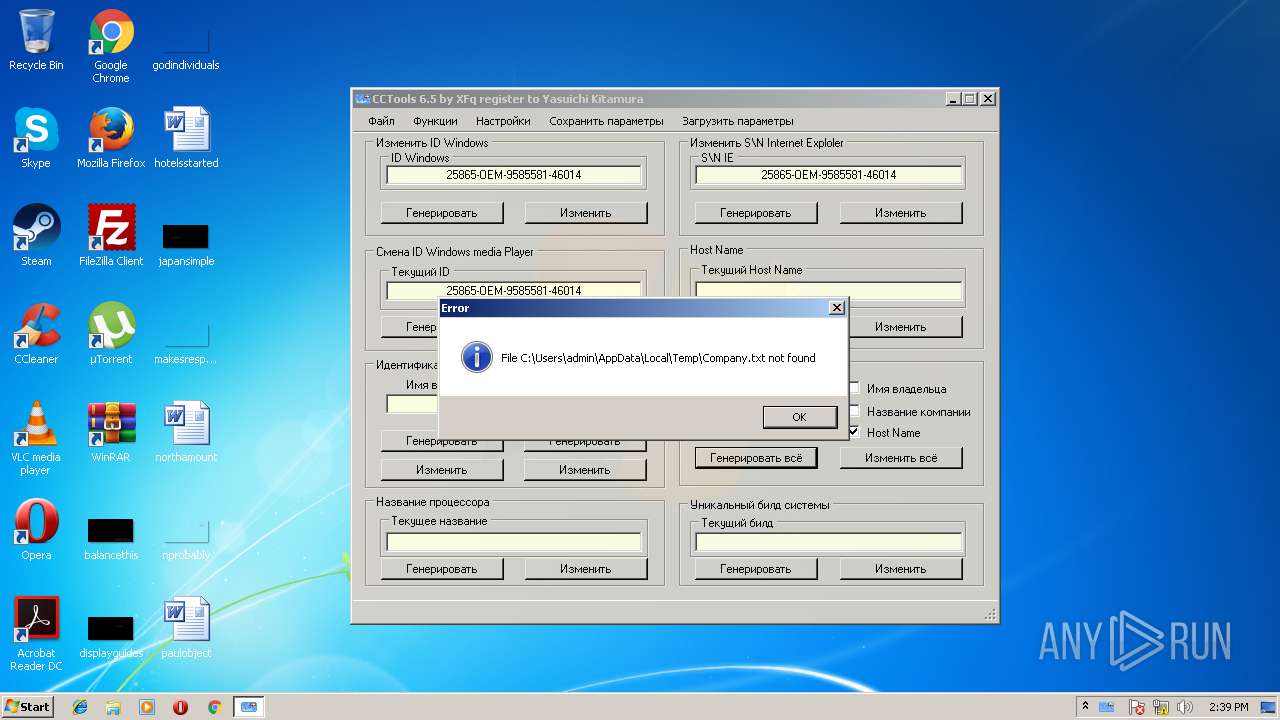
Task: Open the Настройки menu
Action: 503,121
